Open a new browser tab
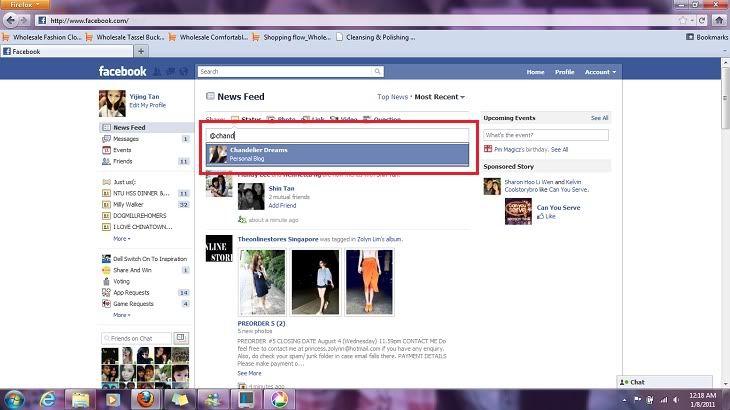Screen dimensions: 730x410 click(141, 50)
